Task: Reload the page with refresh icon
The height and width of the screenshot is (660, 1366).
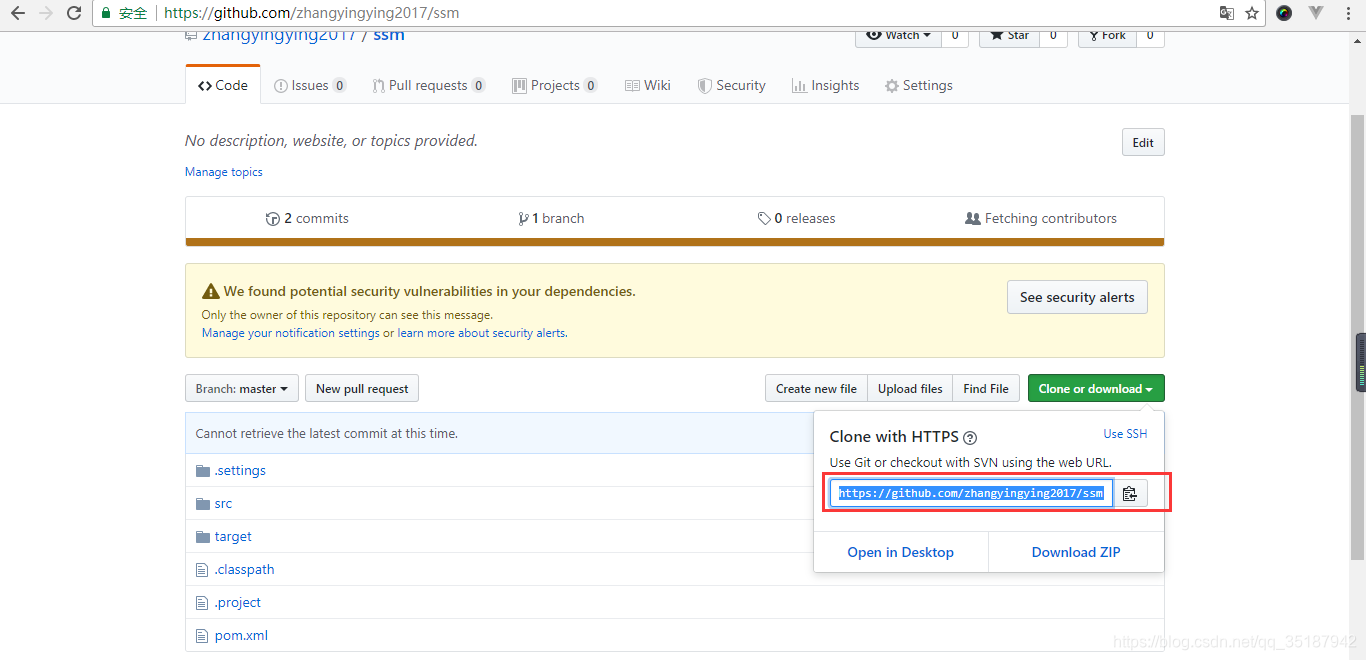Action: pos(74,13)
